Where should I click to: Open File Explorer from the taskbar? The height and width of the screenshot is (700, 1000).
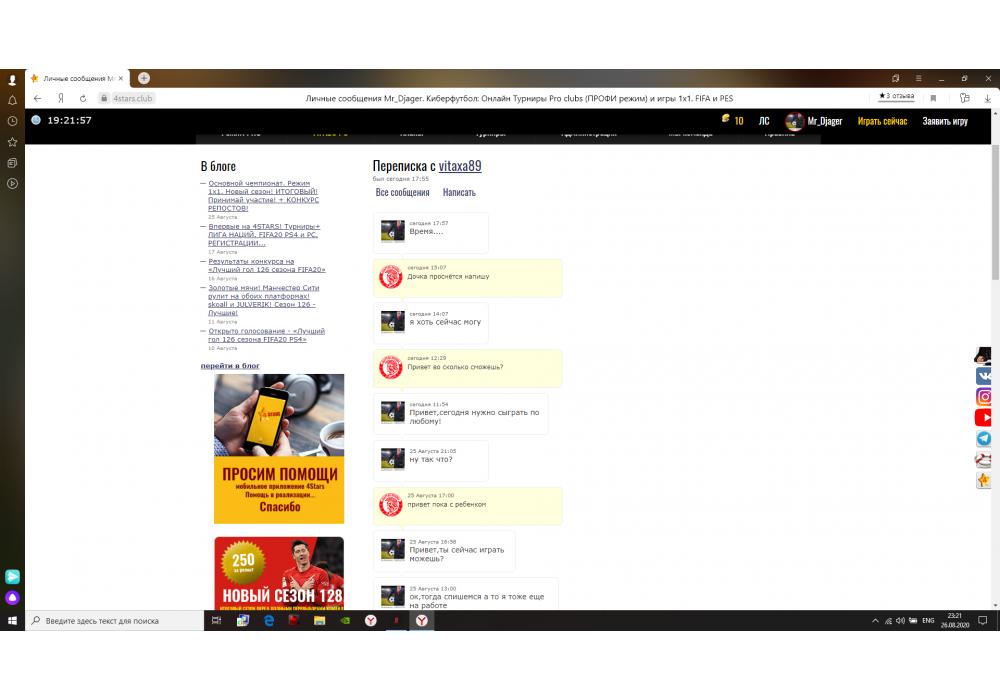320,620
